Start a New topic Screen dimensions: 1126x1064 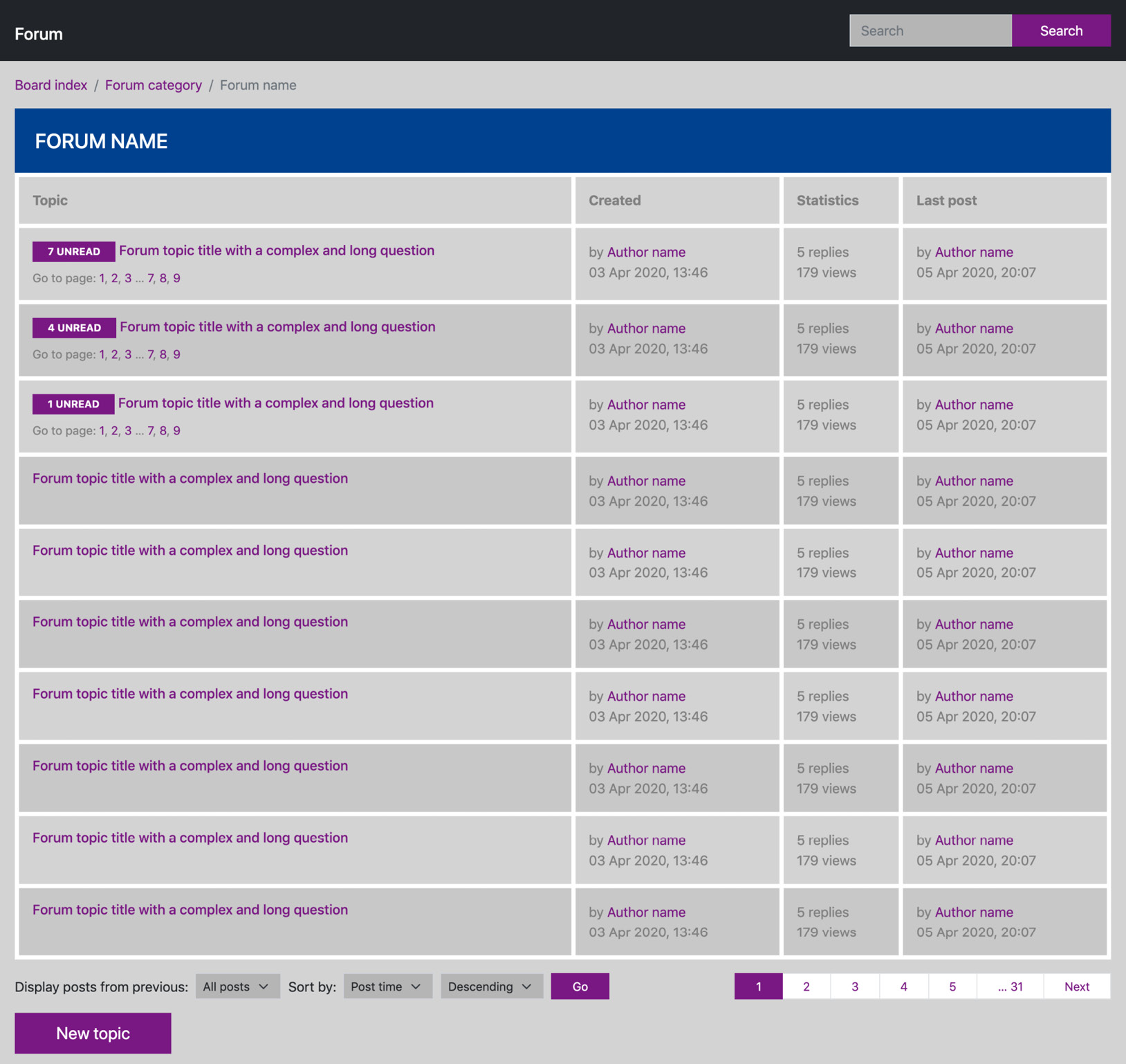[93, 1033]
